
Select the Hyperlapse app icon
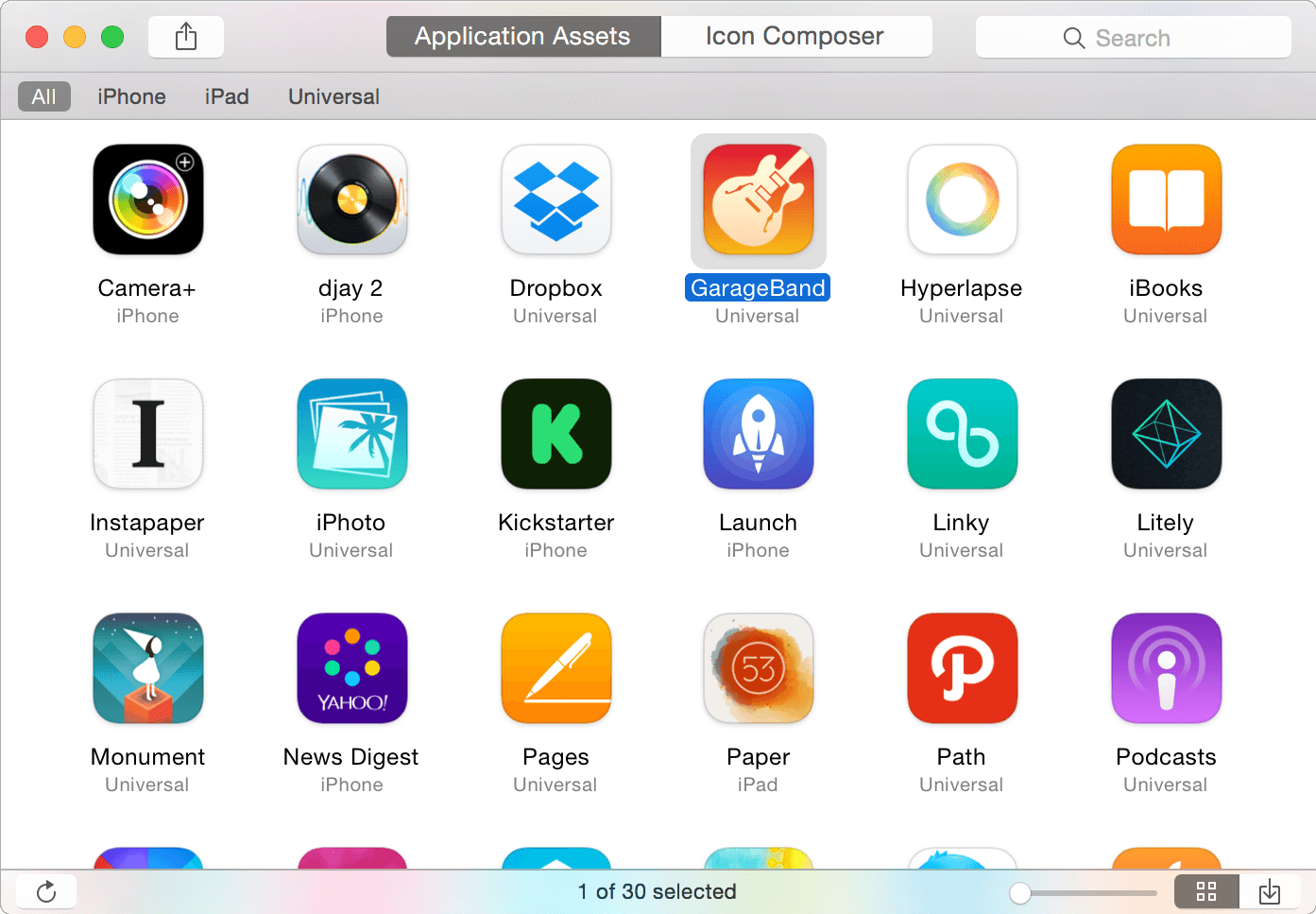pyautogui.click(x=963, y=199)
